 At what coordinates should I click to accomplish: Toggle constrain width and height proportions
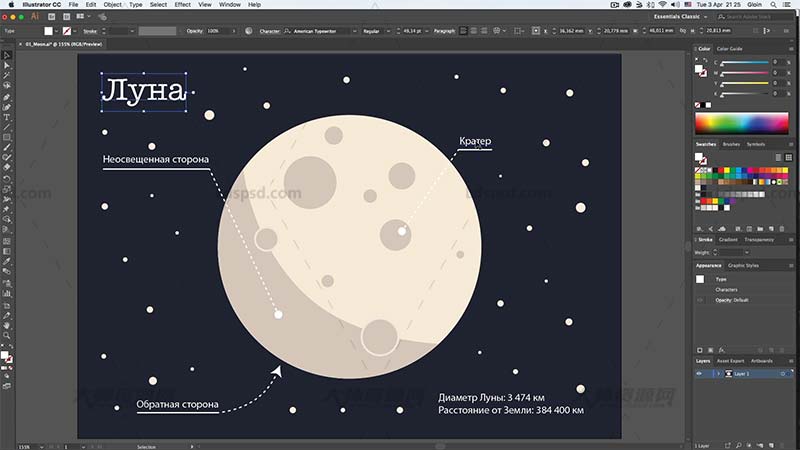(683, 31)
